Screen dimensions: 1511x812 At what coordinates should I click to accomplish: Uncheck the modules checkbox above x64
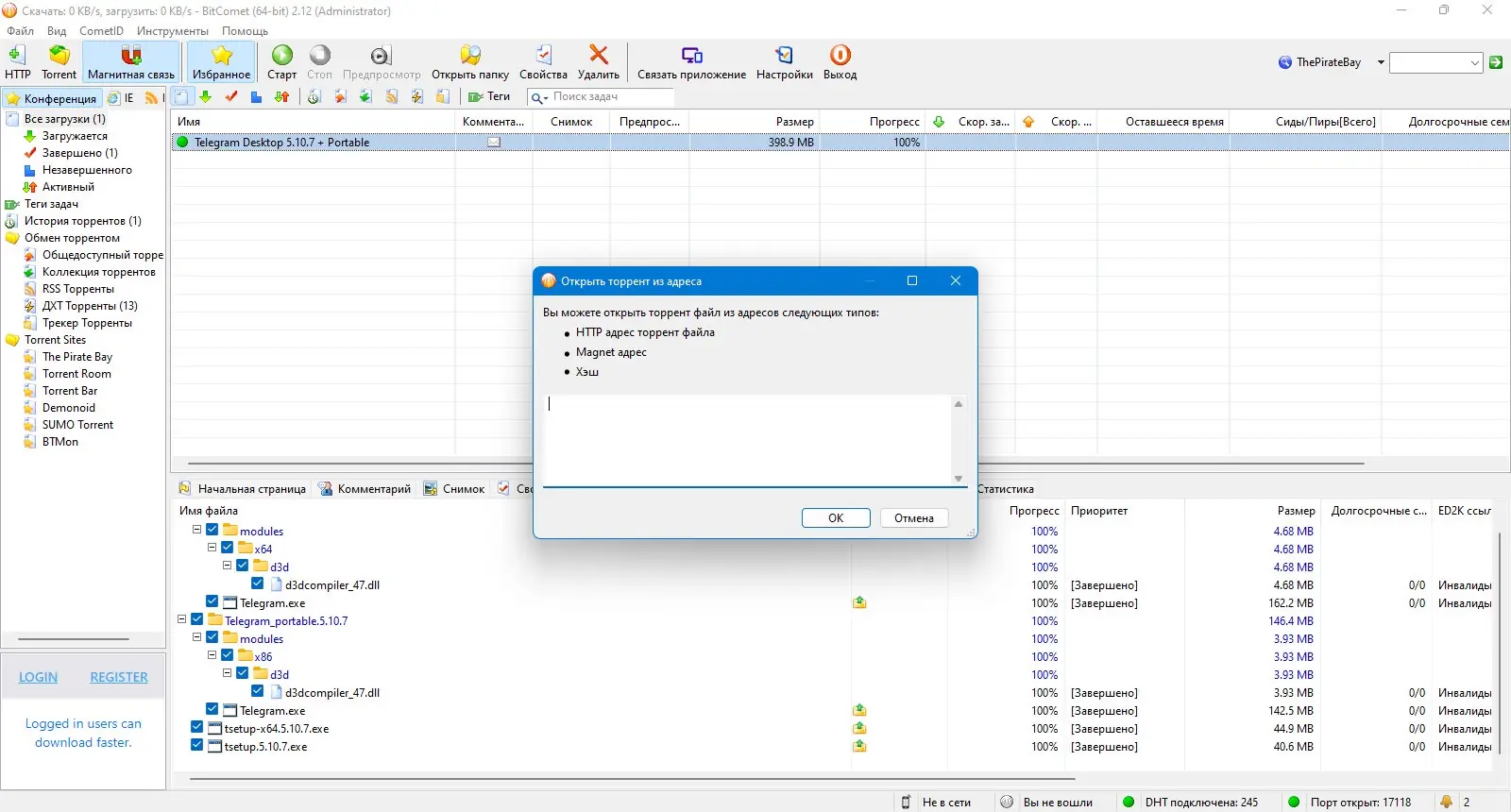[x=212, y=530]
